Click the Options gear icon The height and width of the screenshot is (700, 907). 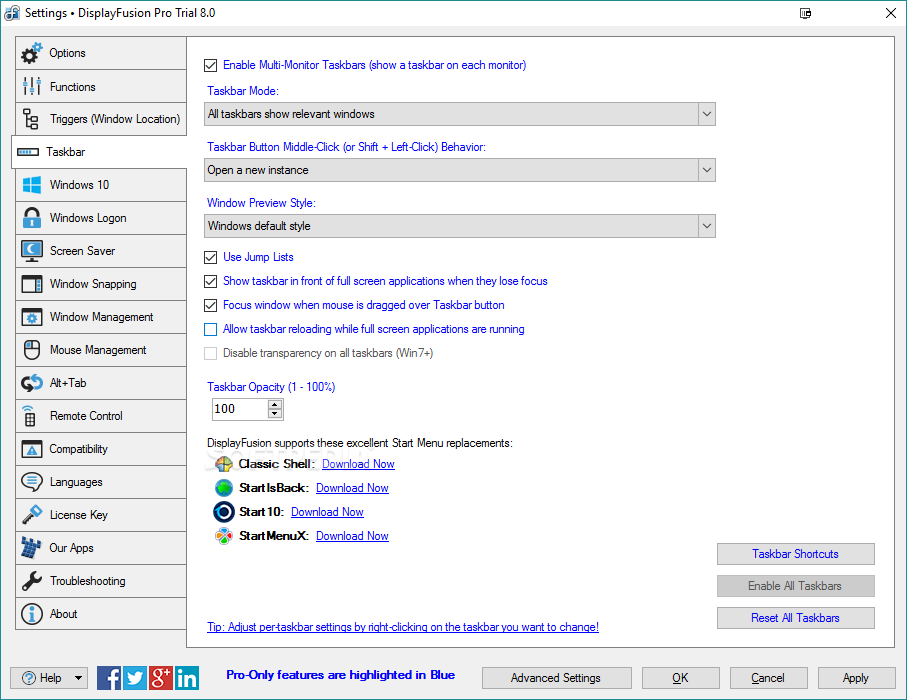31,53
